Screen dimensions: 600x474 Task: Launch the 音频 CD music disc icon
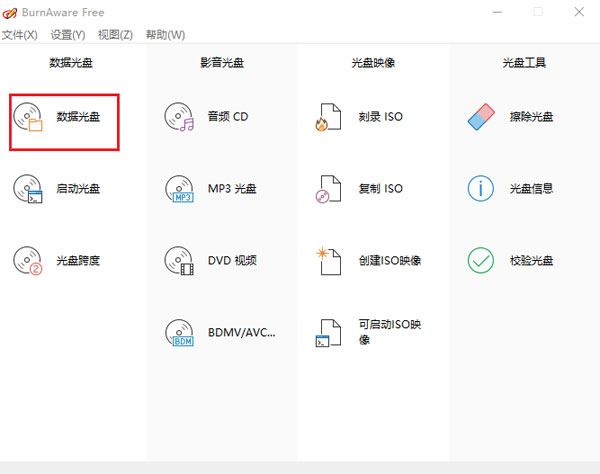pyautogui.click(x=179, y=117)
